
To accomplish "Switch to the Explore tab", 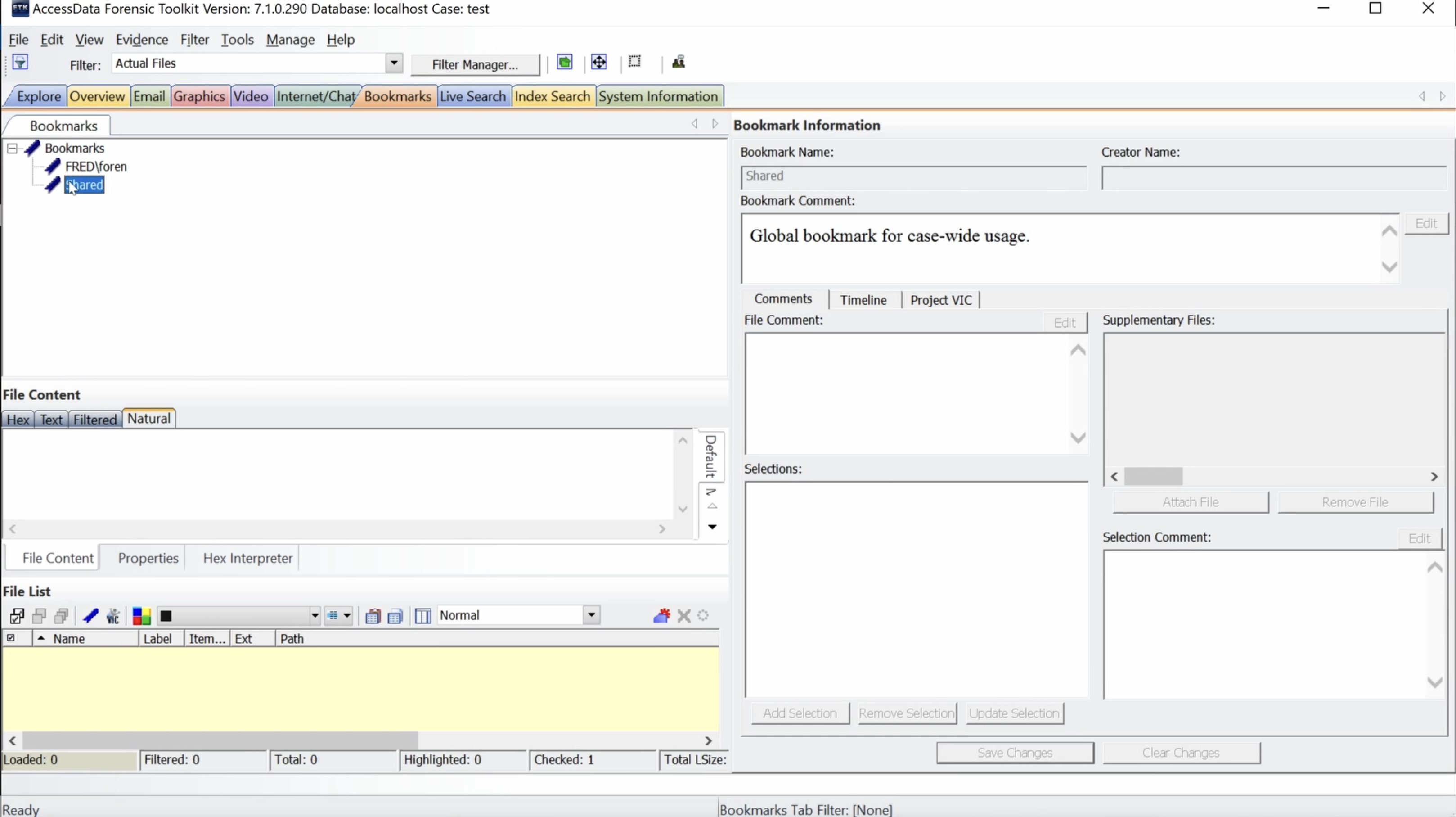I will 38,97.
